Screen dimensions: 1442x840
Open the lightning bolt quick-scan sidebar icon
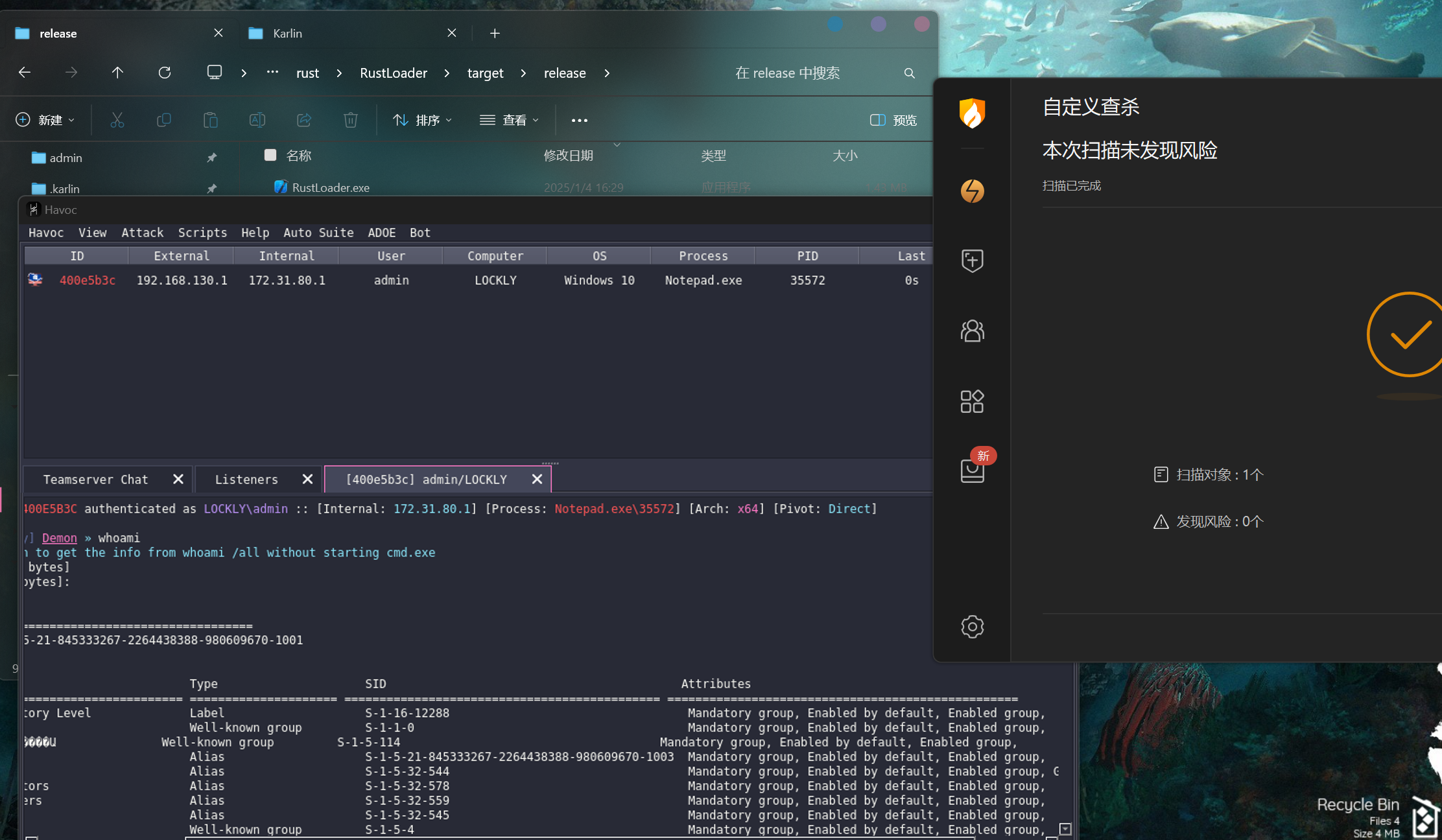pyautogui.click(x=972, y=191)
